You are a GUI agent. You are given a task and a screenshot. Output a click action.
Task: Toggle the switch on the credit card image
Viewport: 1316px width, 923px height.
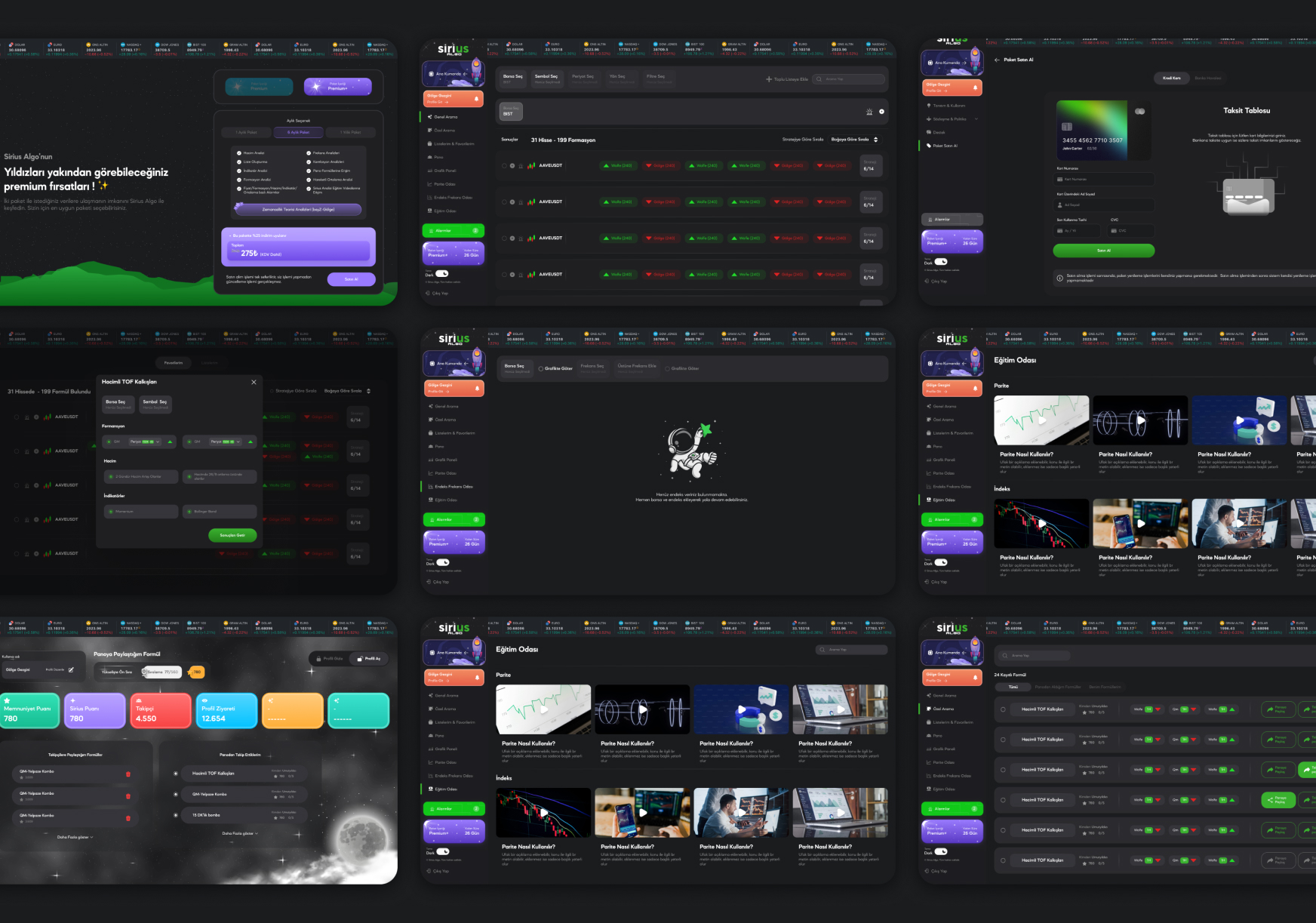1139,112
